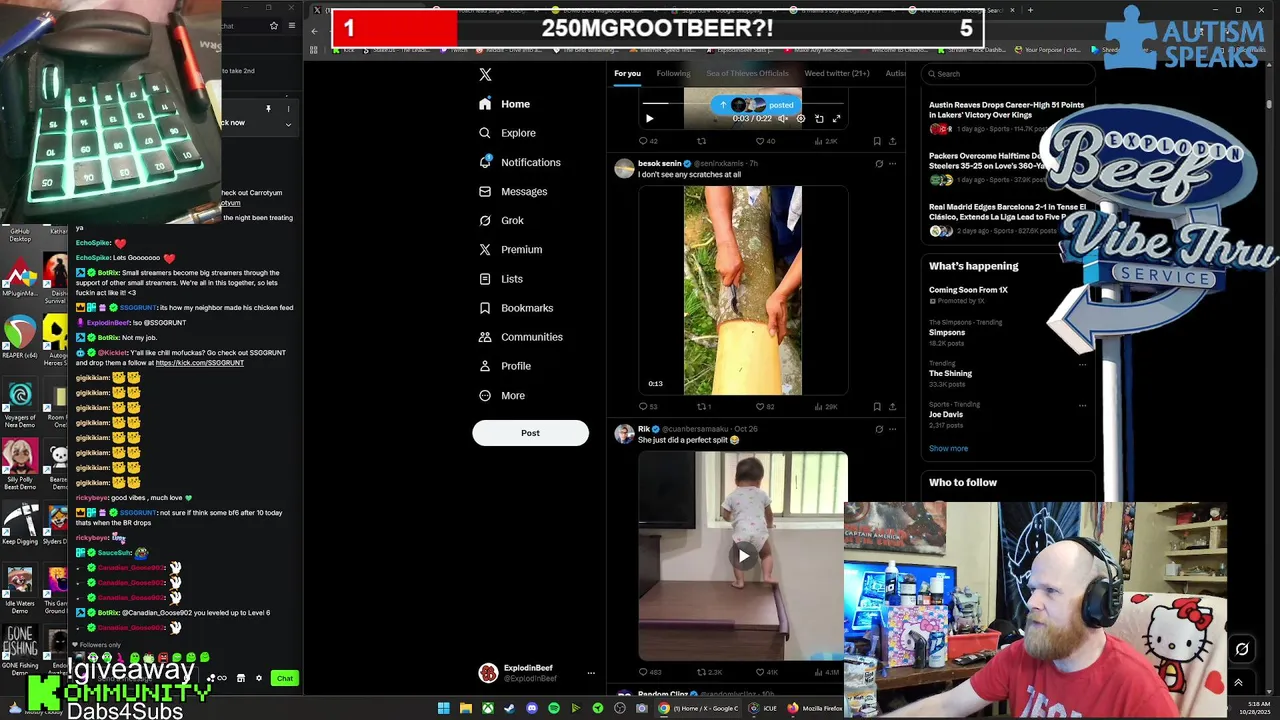The height and width of the screenshot is (720, 1280).
Task: Open the besok senin profile avatar
Action: click(x=624, y=168)
